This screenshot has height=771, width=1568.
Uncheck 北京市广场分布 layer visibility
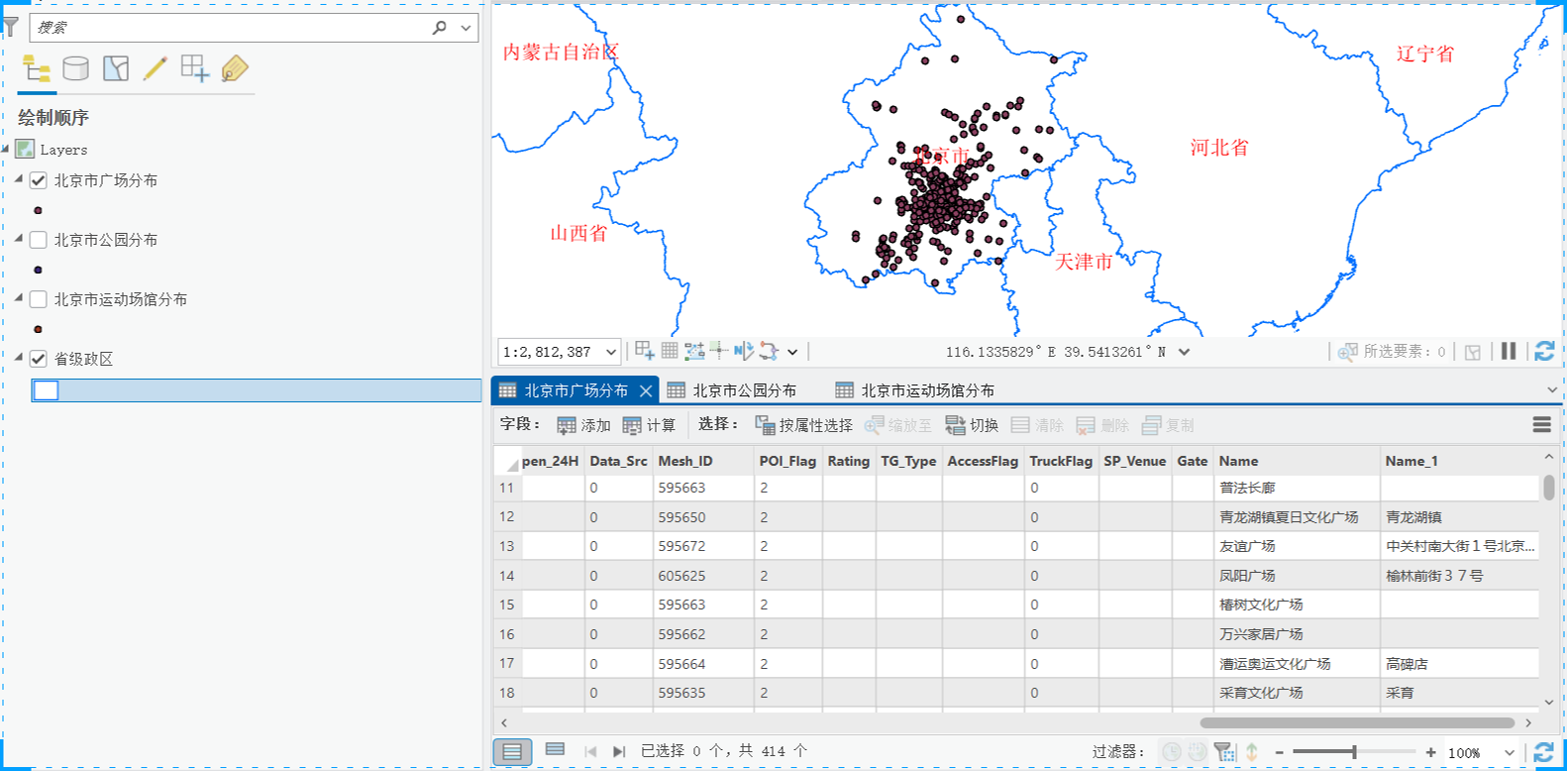(39, 180)
